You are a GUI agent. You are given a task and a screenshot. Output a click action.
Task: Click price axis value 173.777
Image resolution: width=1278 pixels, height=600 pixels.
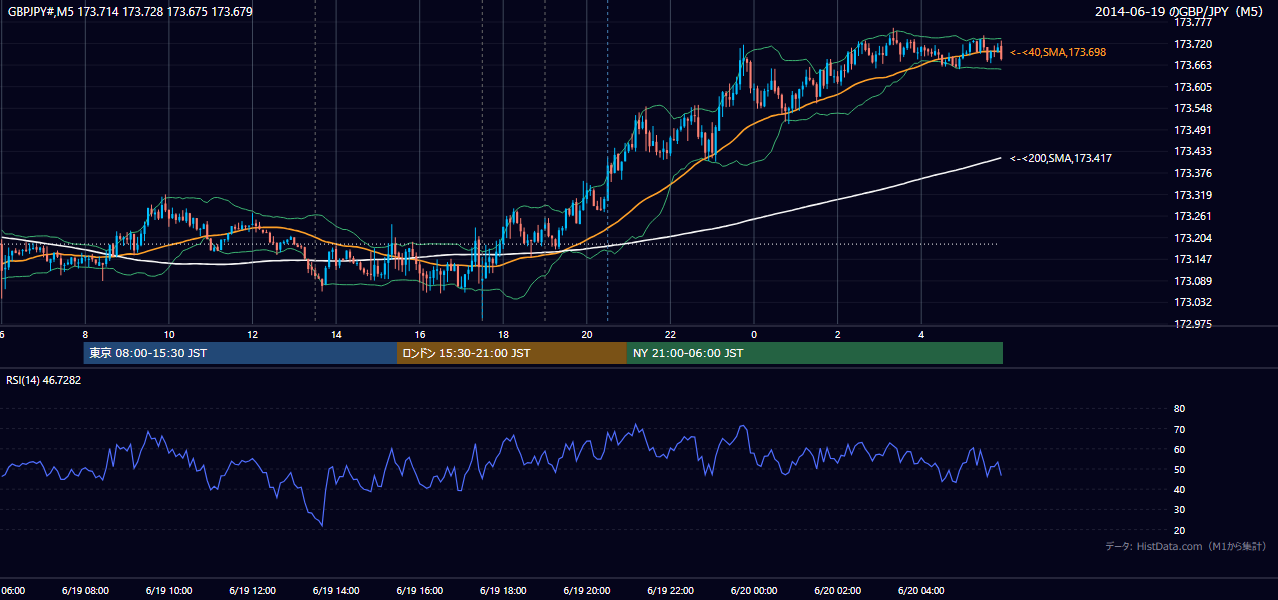pos(1192,22)
